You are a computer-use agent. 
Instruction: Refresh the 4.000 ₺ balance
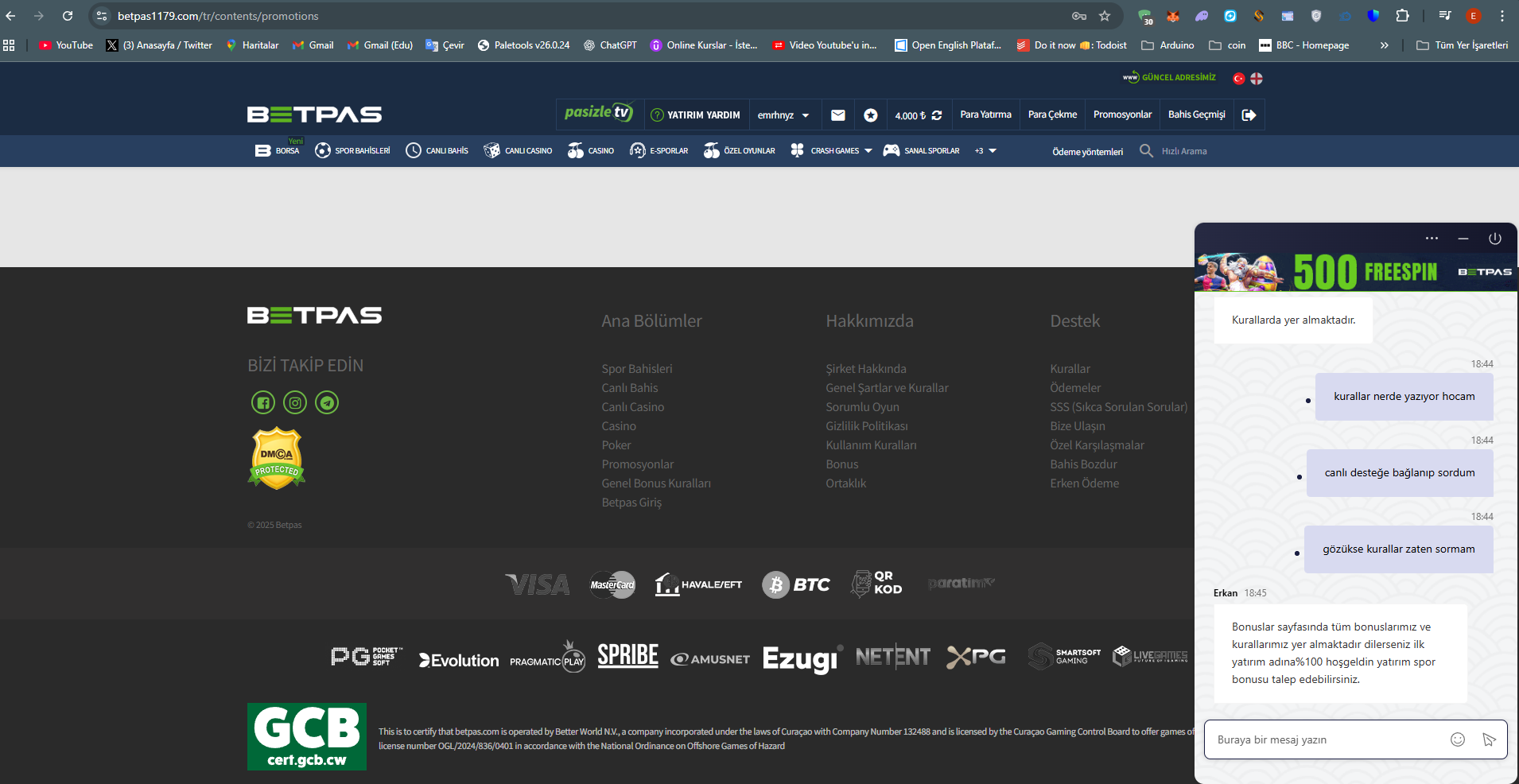pos(937,115)
